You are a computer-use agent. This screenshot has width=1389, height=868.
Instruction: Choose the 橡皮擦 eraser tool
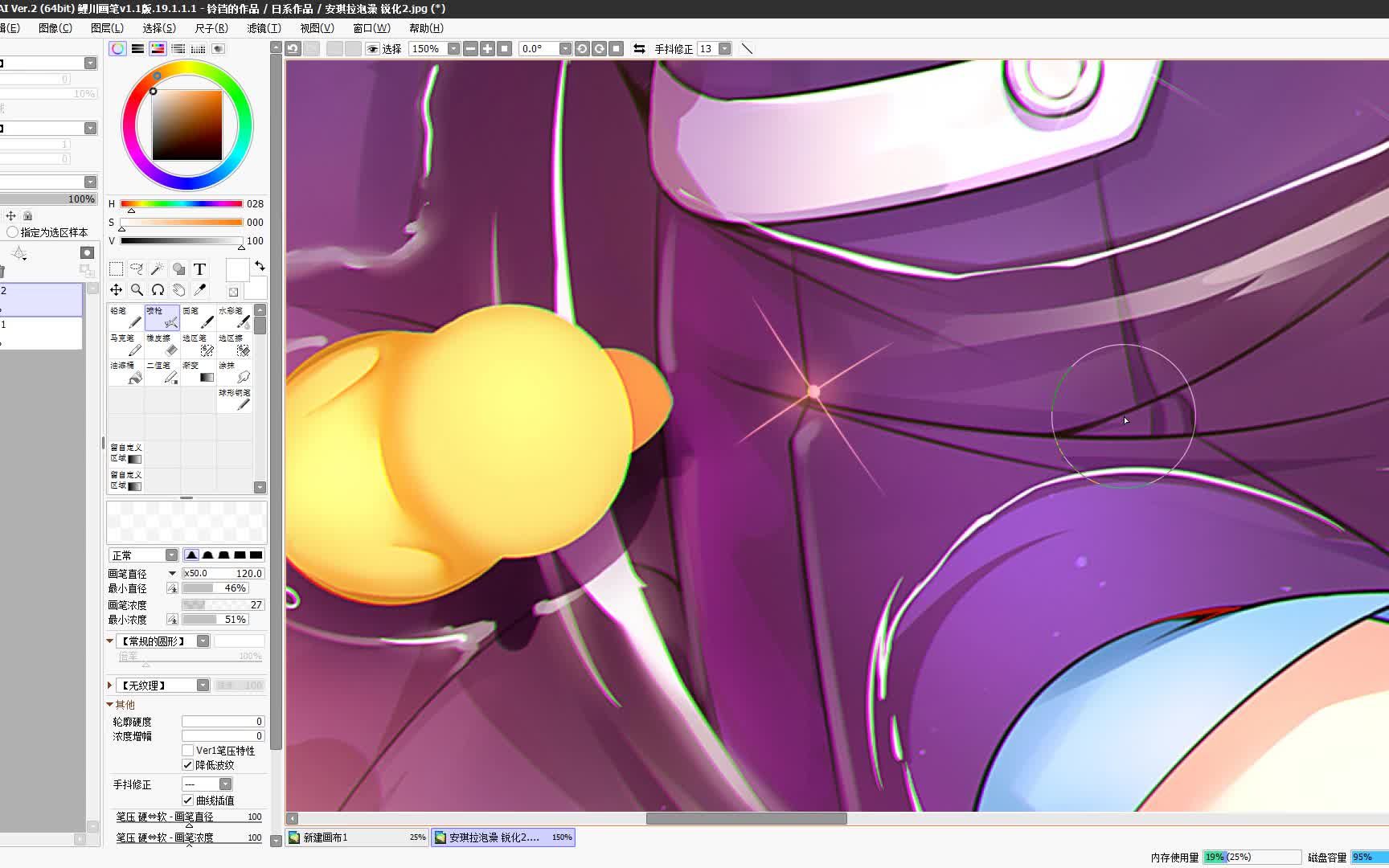coord(162,346)
